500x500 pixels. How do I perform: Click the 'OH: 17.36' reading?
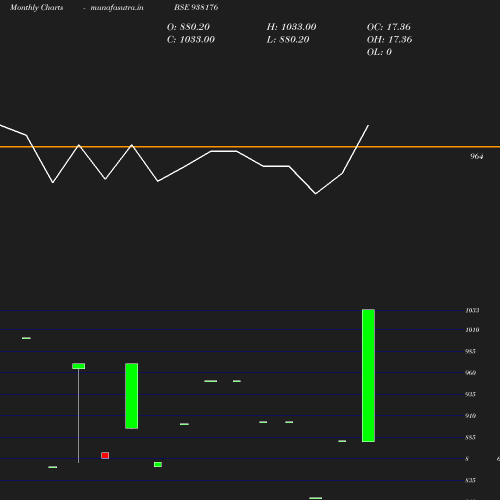coord(390,40)
